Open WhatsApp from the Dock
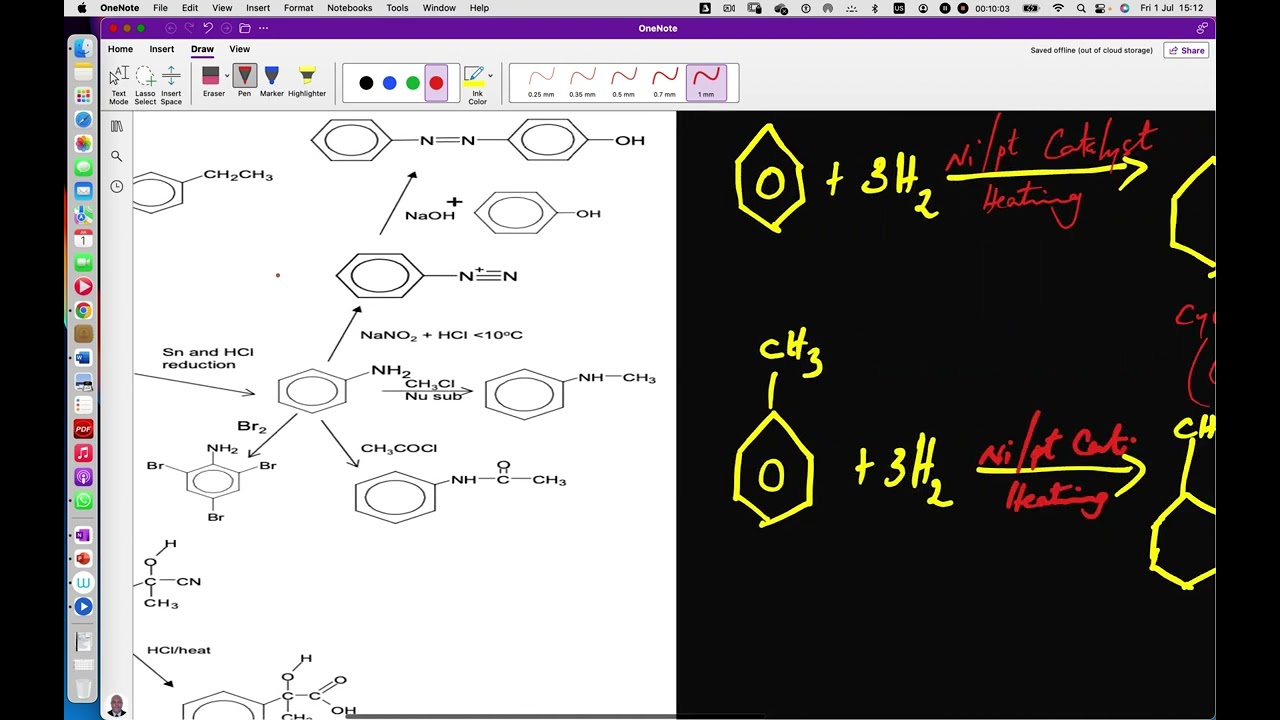Screen dimensions: 1280x720 pyautogui.click(x=83, y=501)
